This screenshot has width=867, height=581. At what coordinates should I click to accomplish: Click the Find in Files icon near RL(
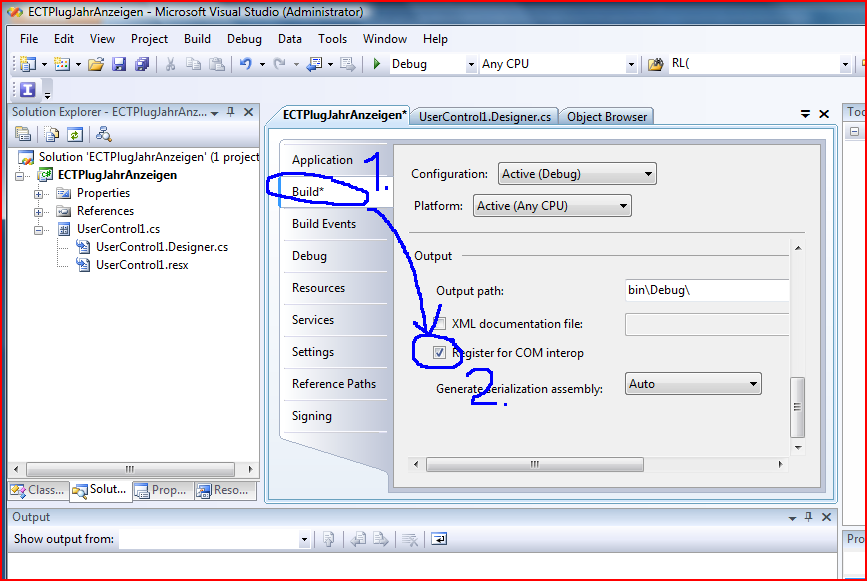[x=656, y=64]
